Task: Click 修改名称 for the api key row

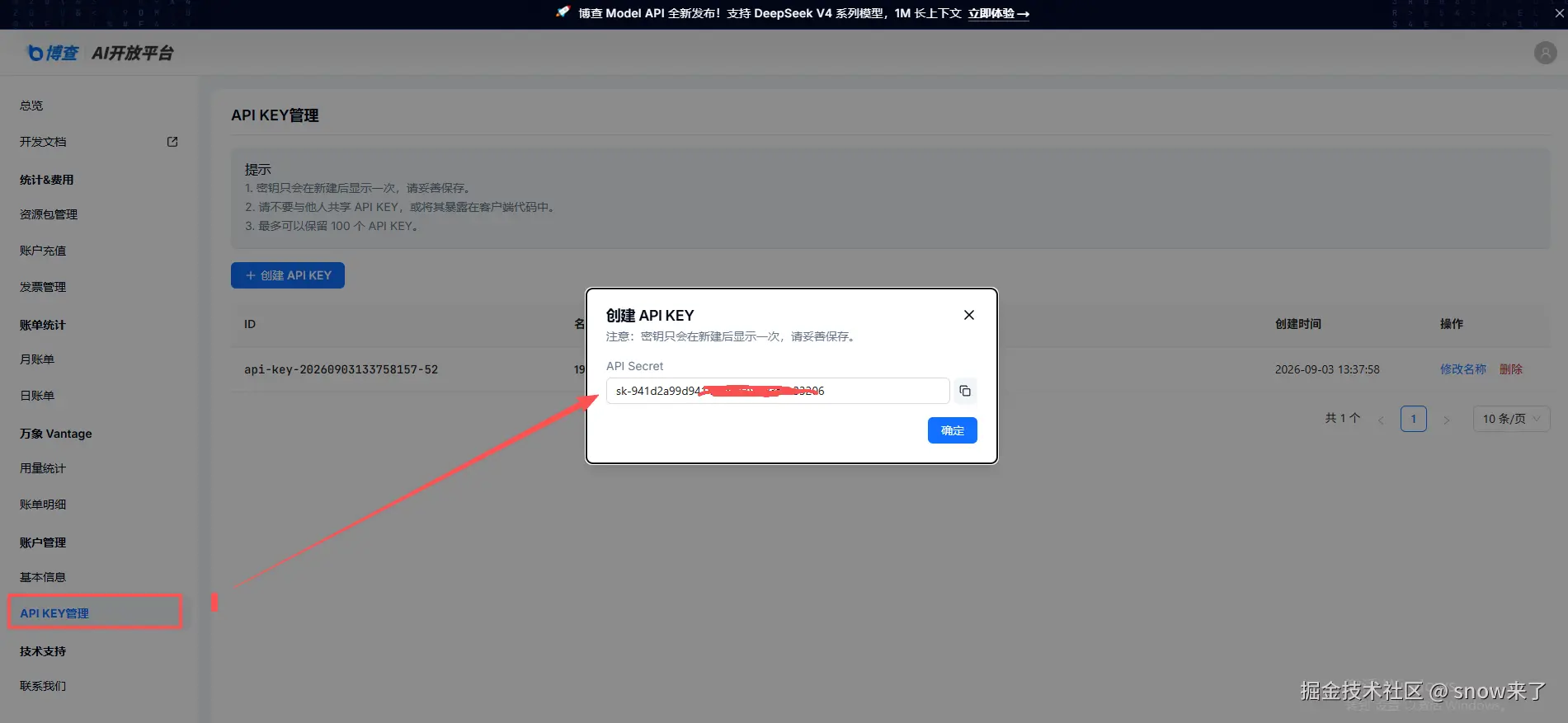Action: tap(1463, 369)
